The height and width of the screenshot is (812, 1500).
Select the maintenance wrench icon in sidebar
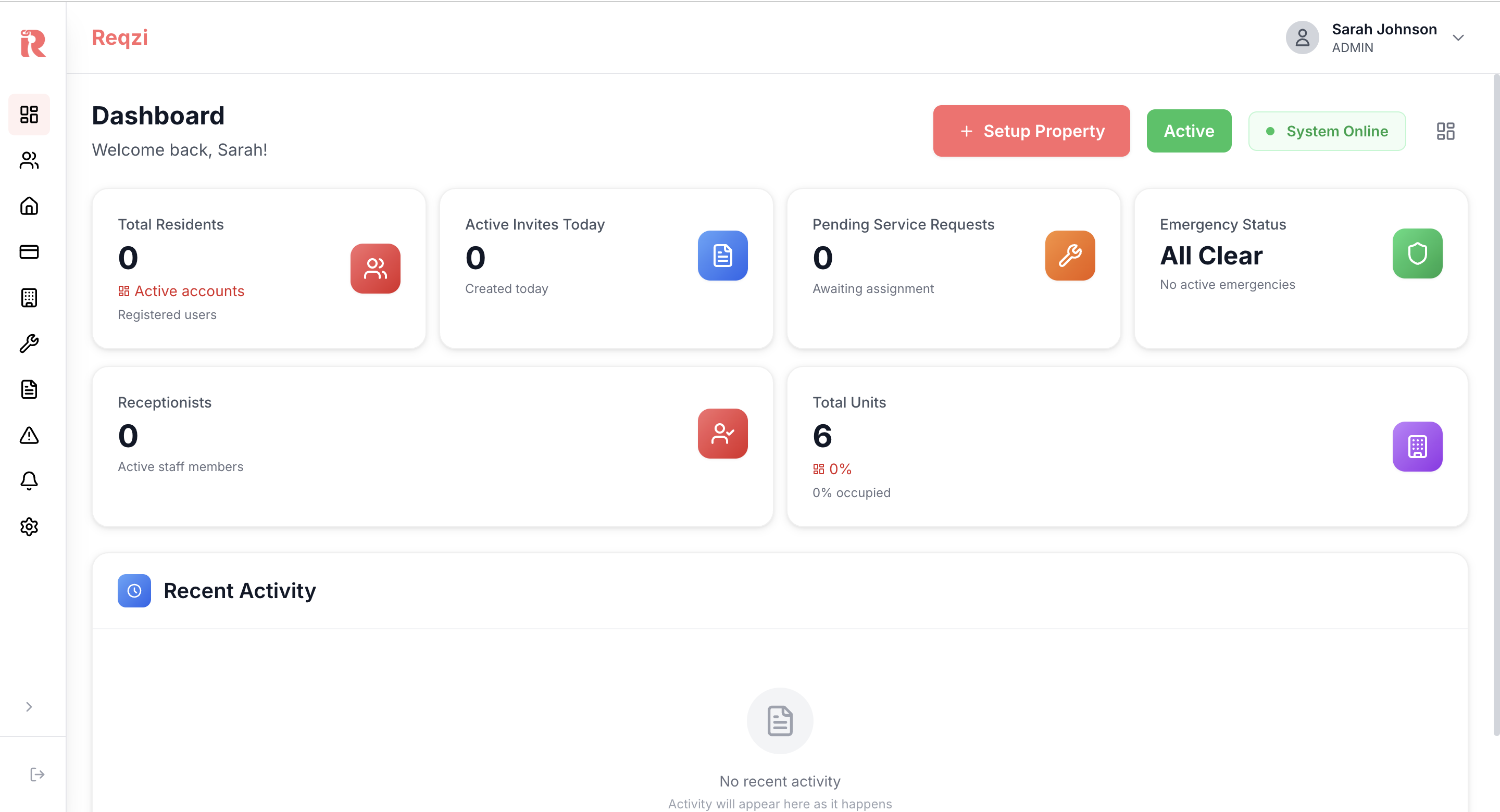click(x=29, y=343)
